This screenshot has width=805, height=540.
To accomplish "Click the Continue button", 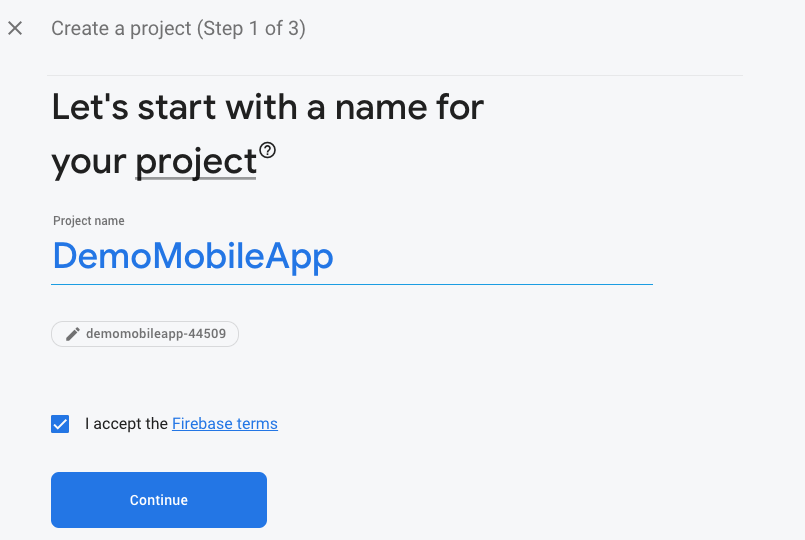I will pos(159,500).
